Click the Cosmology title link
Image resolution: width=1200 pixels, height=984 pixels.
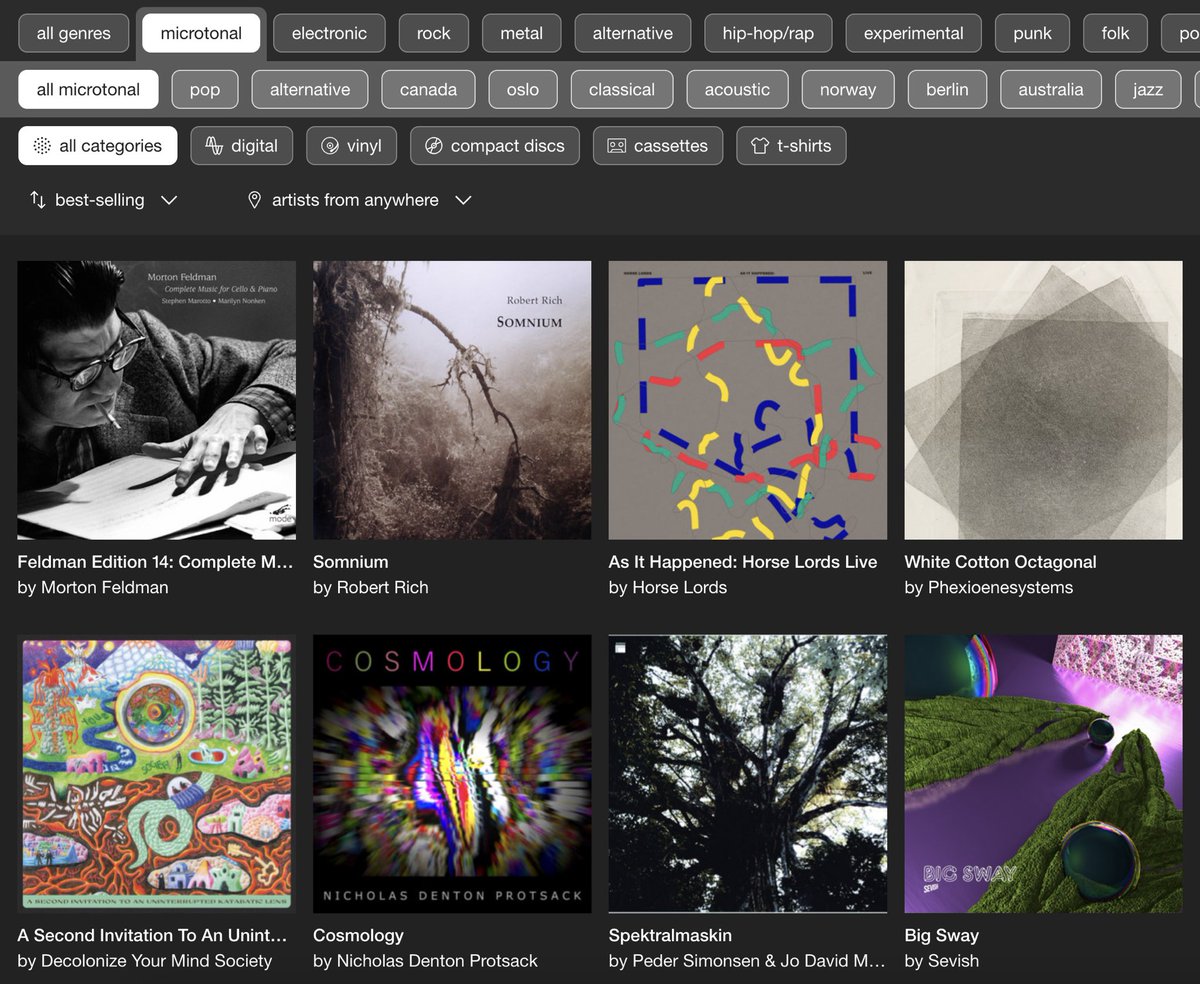pyautogui.click(x=358, y=936)
